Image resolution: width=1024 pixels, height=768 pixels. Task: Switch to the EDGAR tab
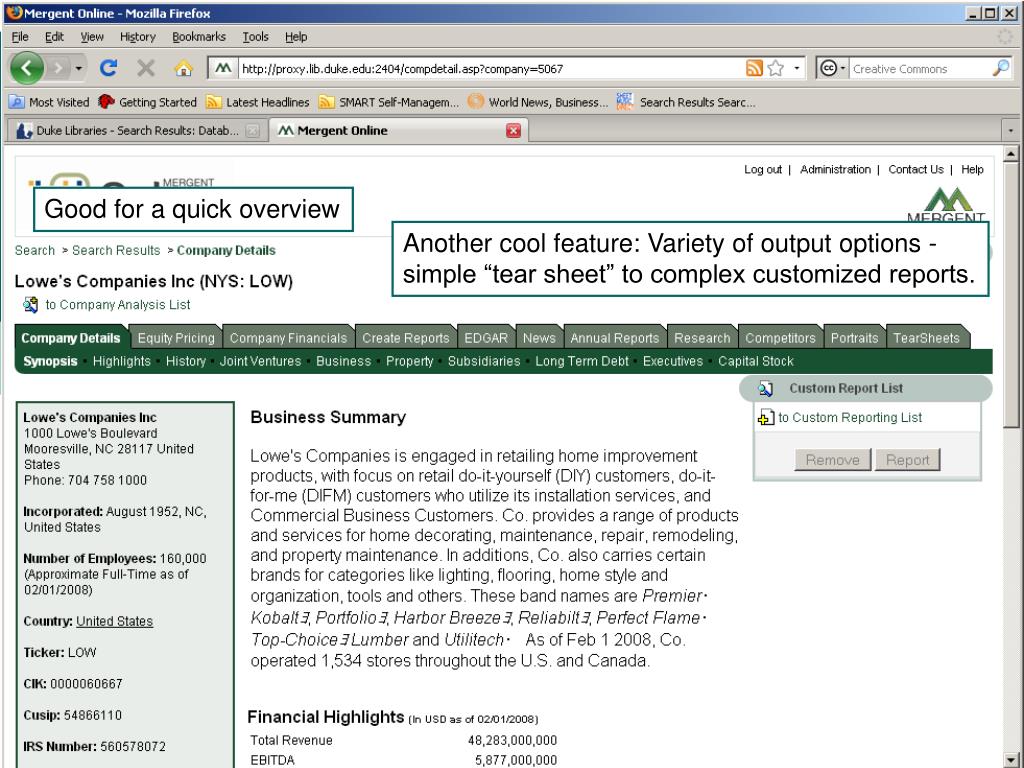tap(486, 338)
